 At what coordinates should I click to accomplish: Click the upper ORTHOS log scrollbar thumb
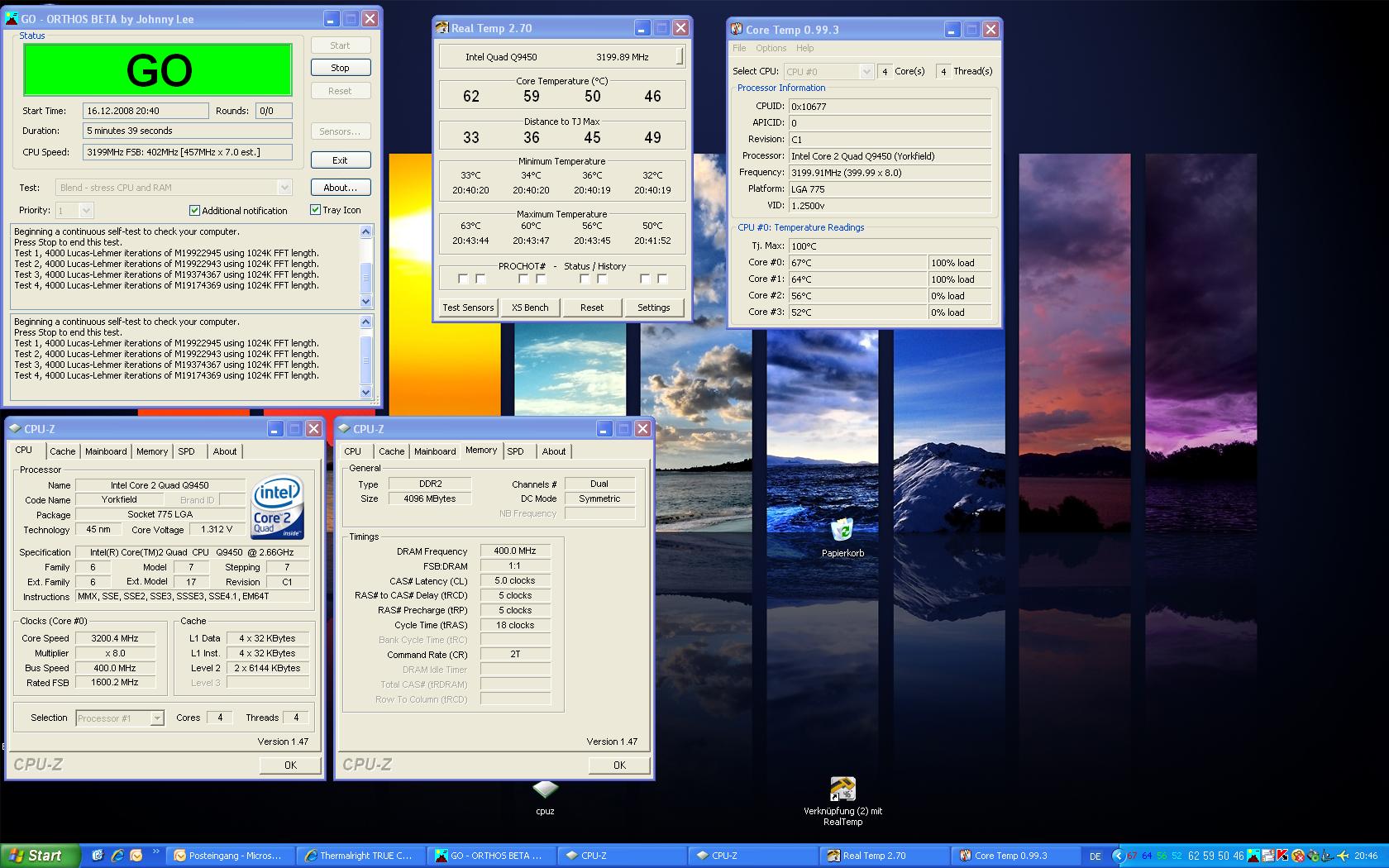click(x=366, y=277)
